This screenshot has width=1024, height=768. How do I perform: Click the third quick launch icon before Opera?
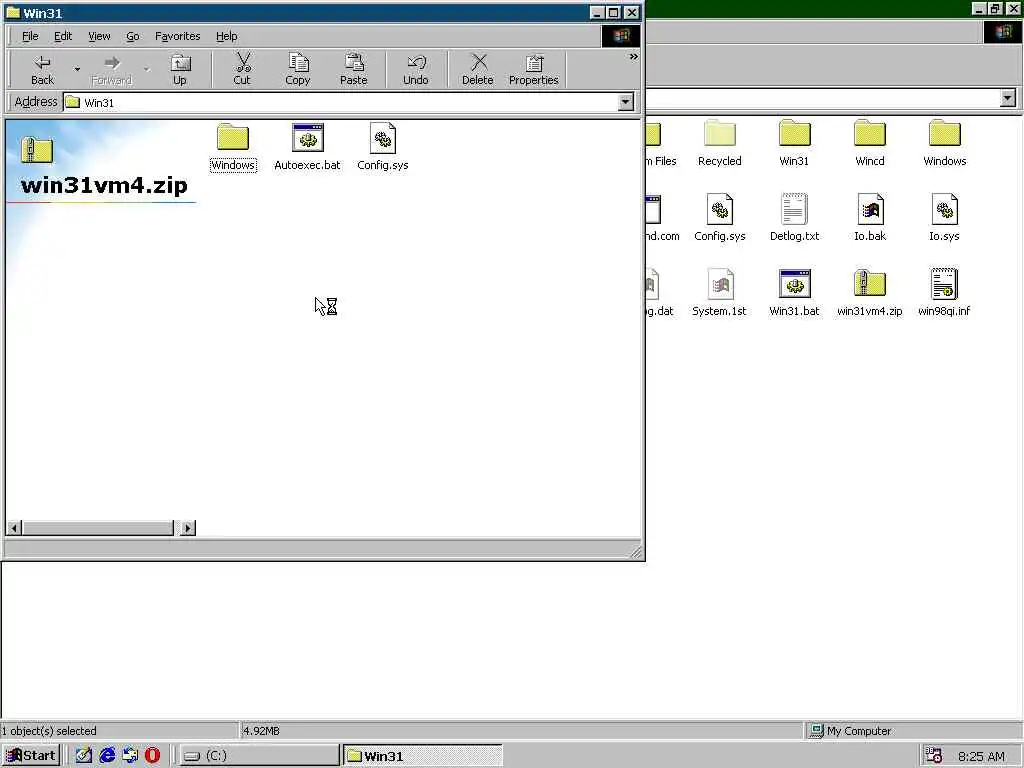click(130, 756)
